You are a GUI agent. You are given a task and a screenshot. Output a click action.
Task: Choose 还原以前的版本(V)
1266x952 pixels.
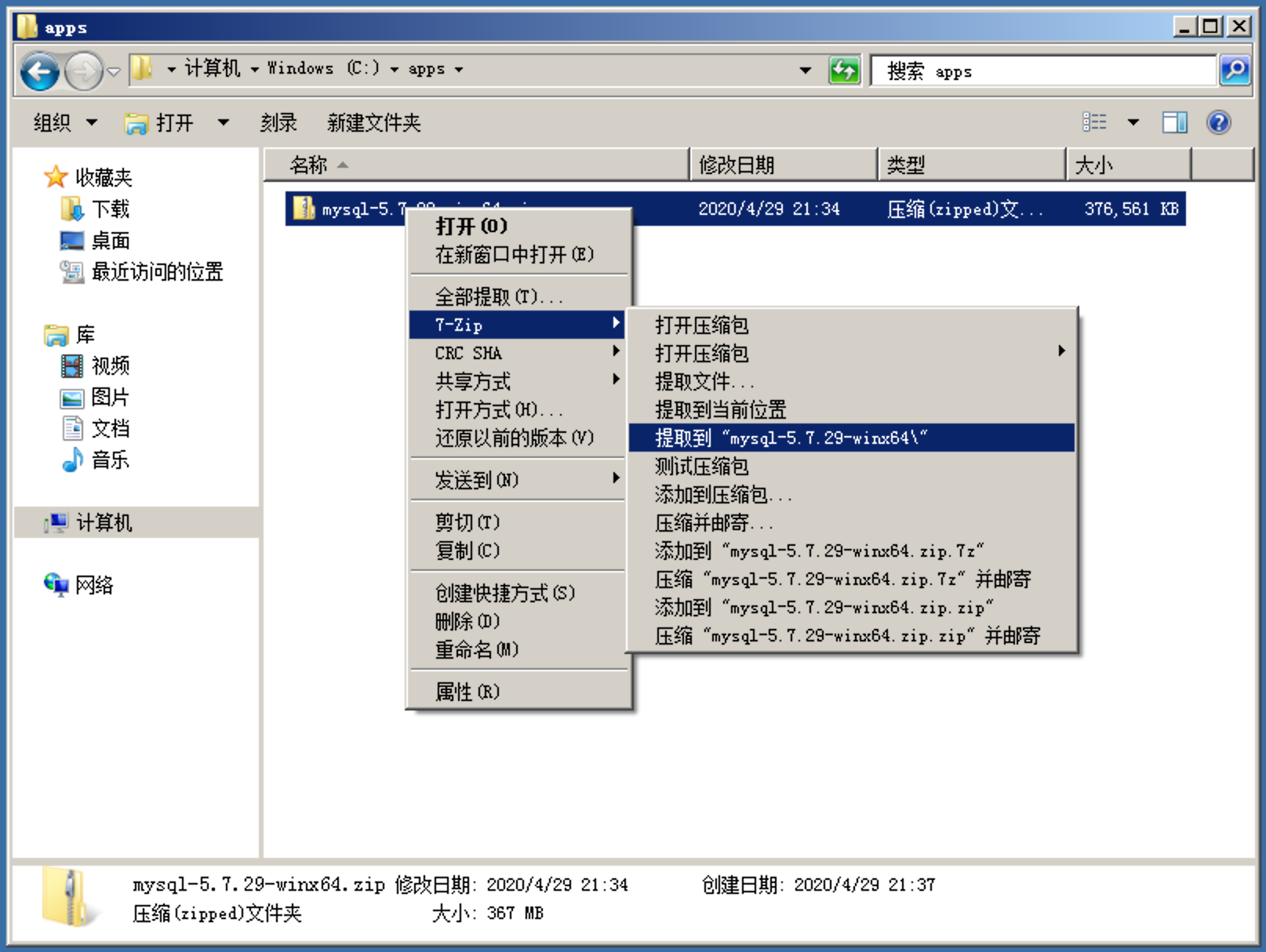[518, 438]
